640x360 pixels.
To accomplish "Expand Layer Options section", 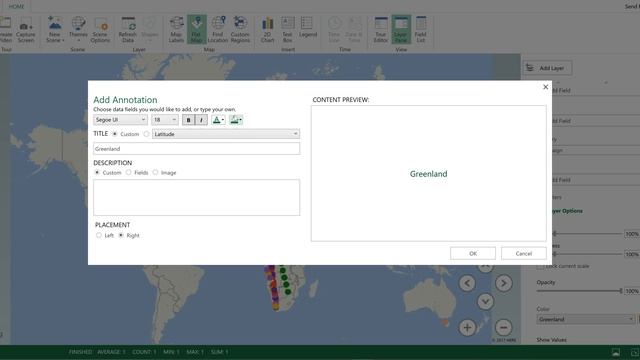I will coord(567,211).
